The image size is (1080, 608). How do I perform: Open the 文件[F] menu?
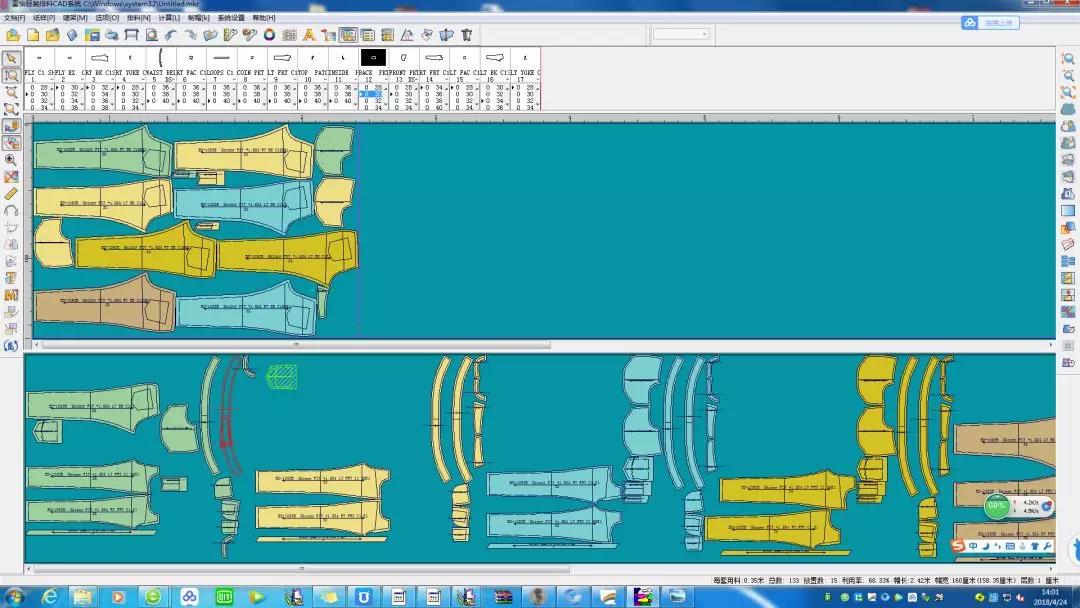pyautogui.click(x=14, y=17)
